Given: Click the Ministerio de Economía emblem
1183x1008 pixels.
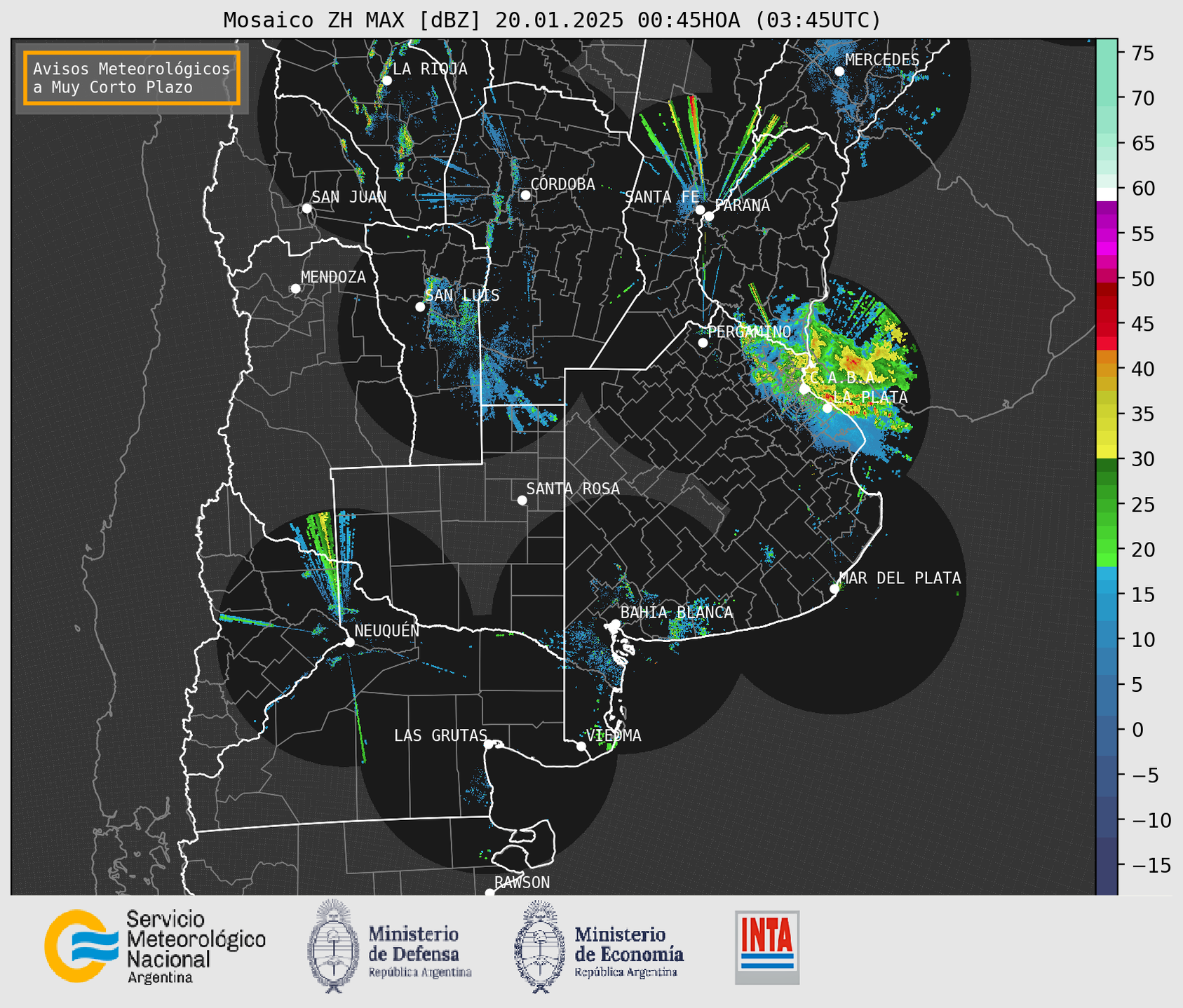Looking at the screenshot, I should click(540, 946).
